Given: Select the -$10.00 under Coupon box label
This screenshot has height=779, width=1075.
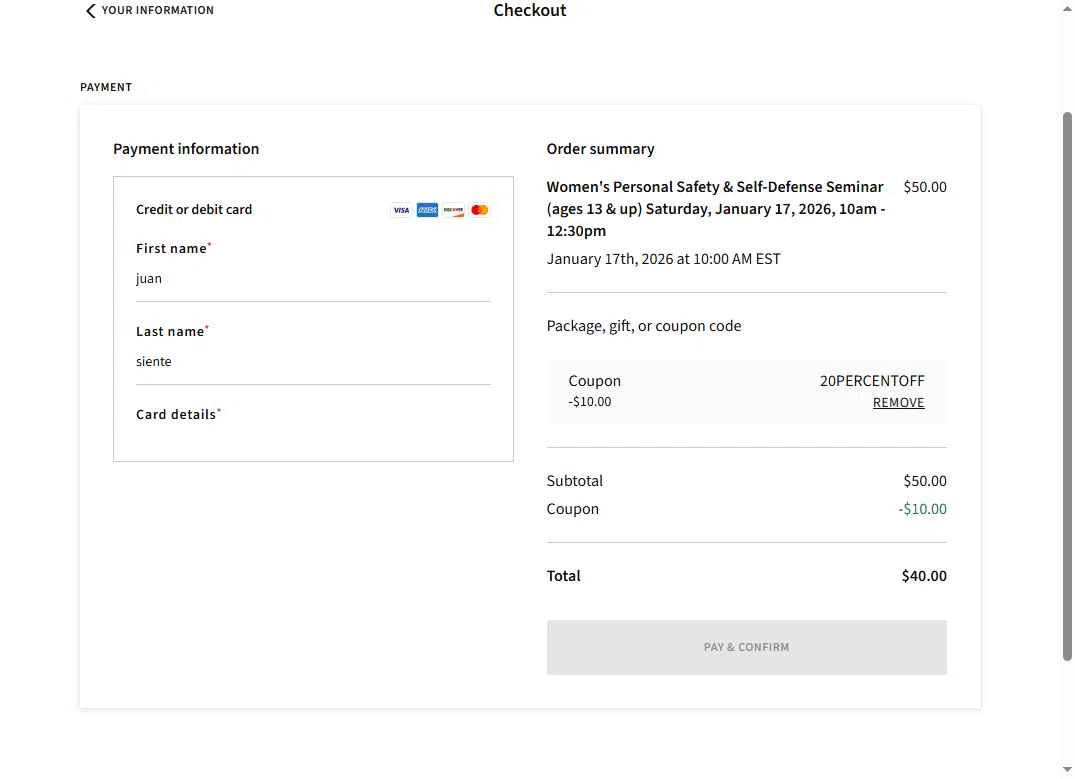Looking at the screenshot, I should [590, 402].
